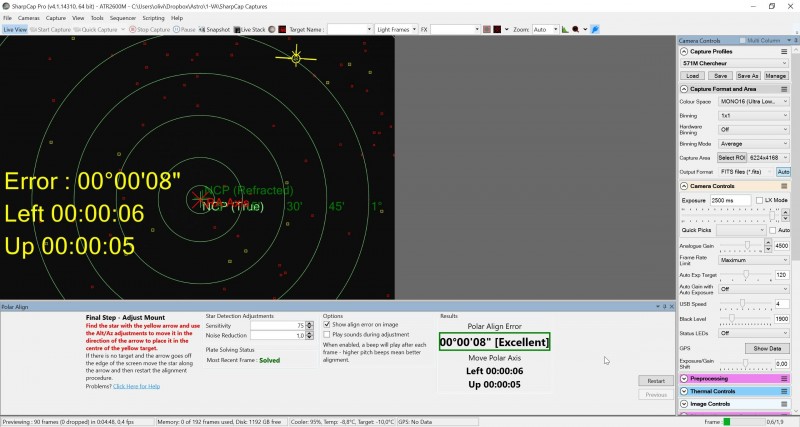Enable the Quick Picks Auto checkbox

click(772, 230)
